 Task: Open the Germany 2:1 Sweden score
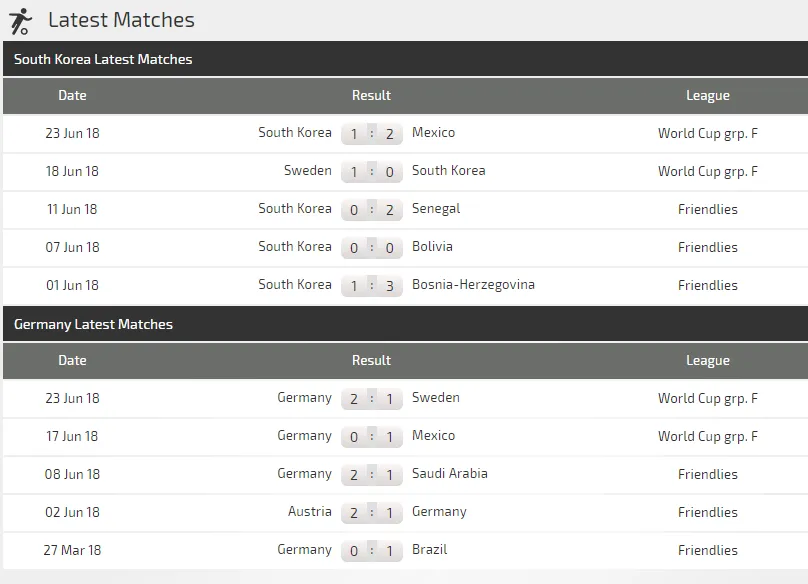pos(372,399)
